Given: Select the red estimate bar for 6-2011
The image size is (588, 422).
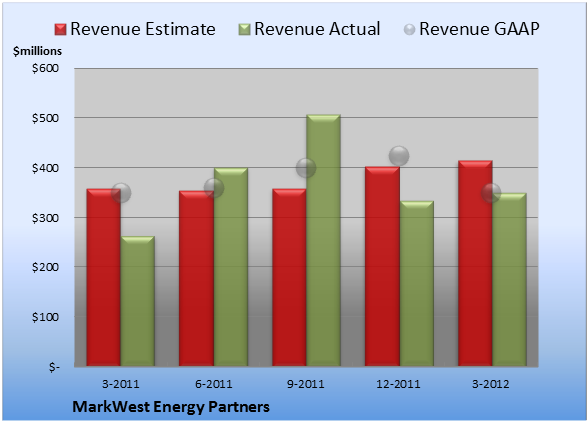Looking at the screenshot, I should (196, 278).
